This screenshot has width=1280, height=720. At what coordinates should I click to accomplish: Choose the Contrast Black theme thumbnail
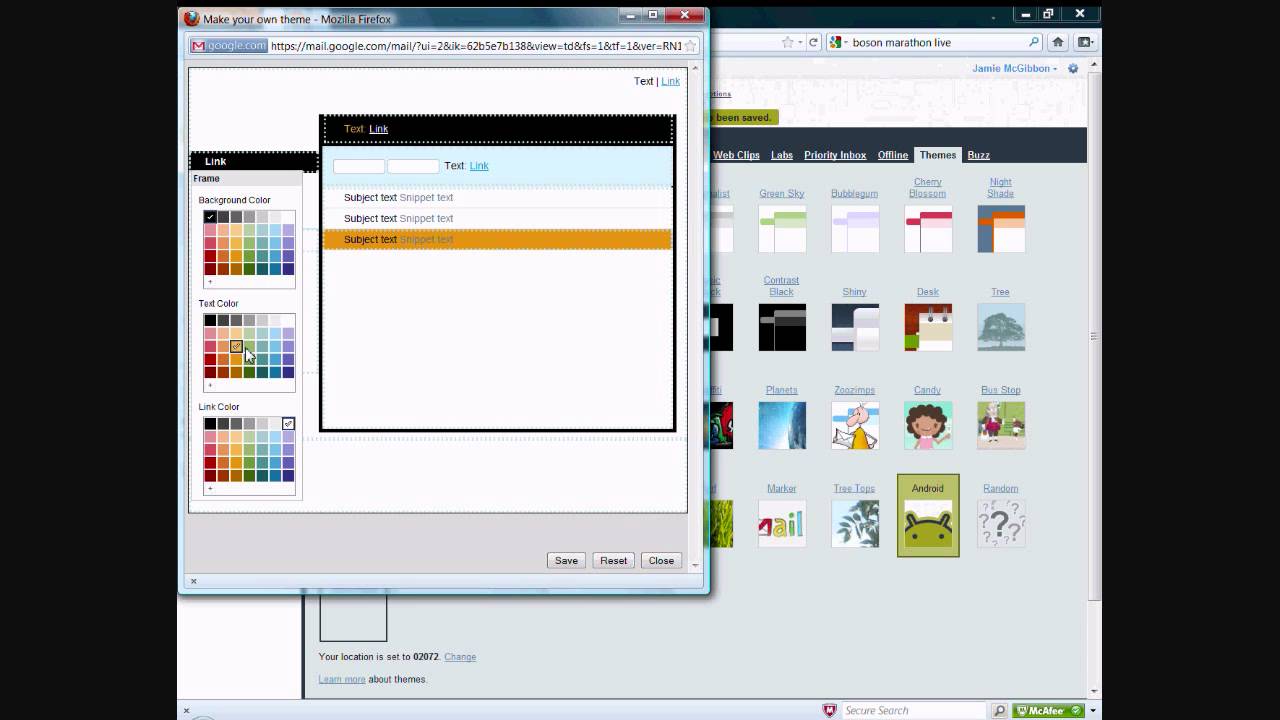pyautogui.click(x=782, y=327)
